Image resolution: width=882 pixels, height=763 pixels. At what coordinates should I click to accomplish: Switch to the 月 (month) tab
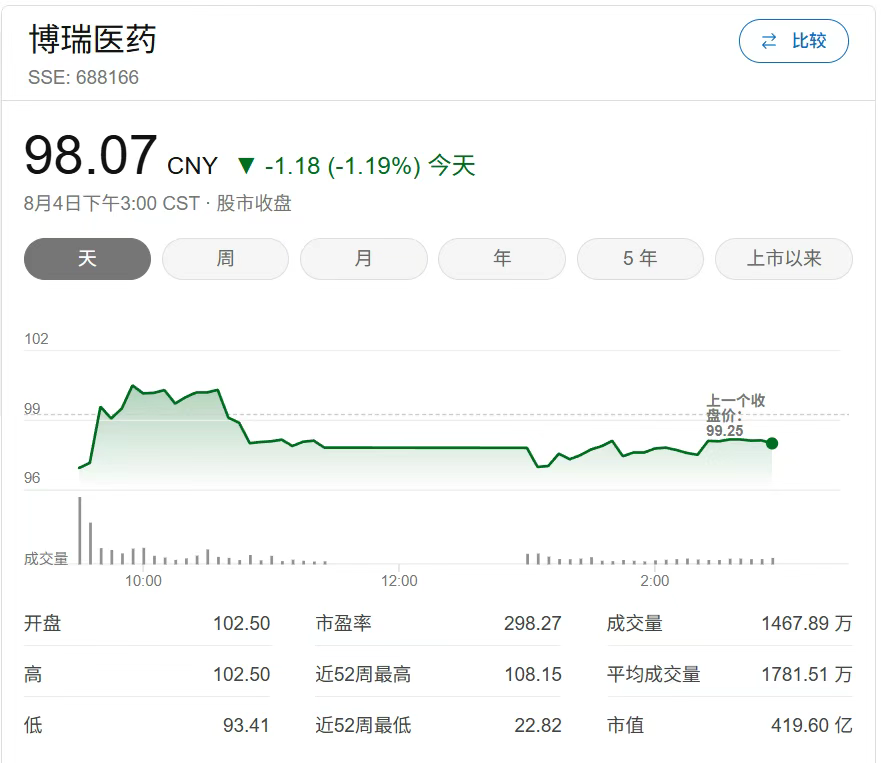(363, 259)
